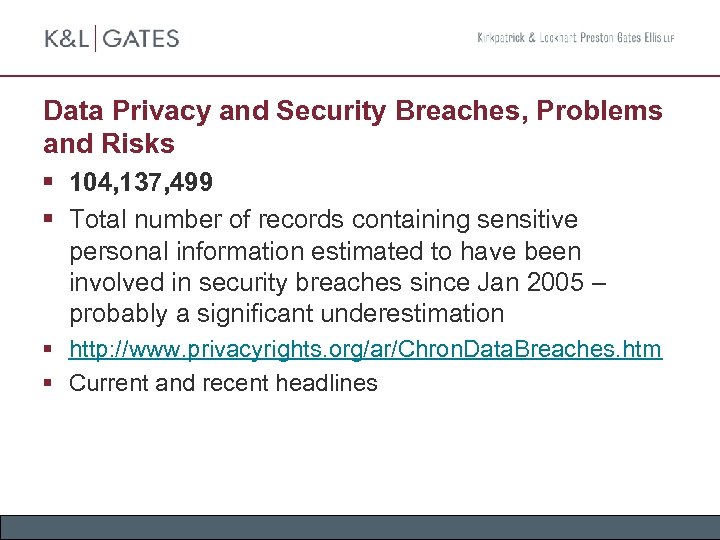
Task: Click 'K&L' in the header logo
Action: coord(65,39)
